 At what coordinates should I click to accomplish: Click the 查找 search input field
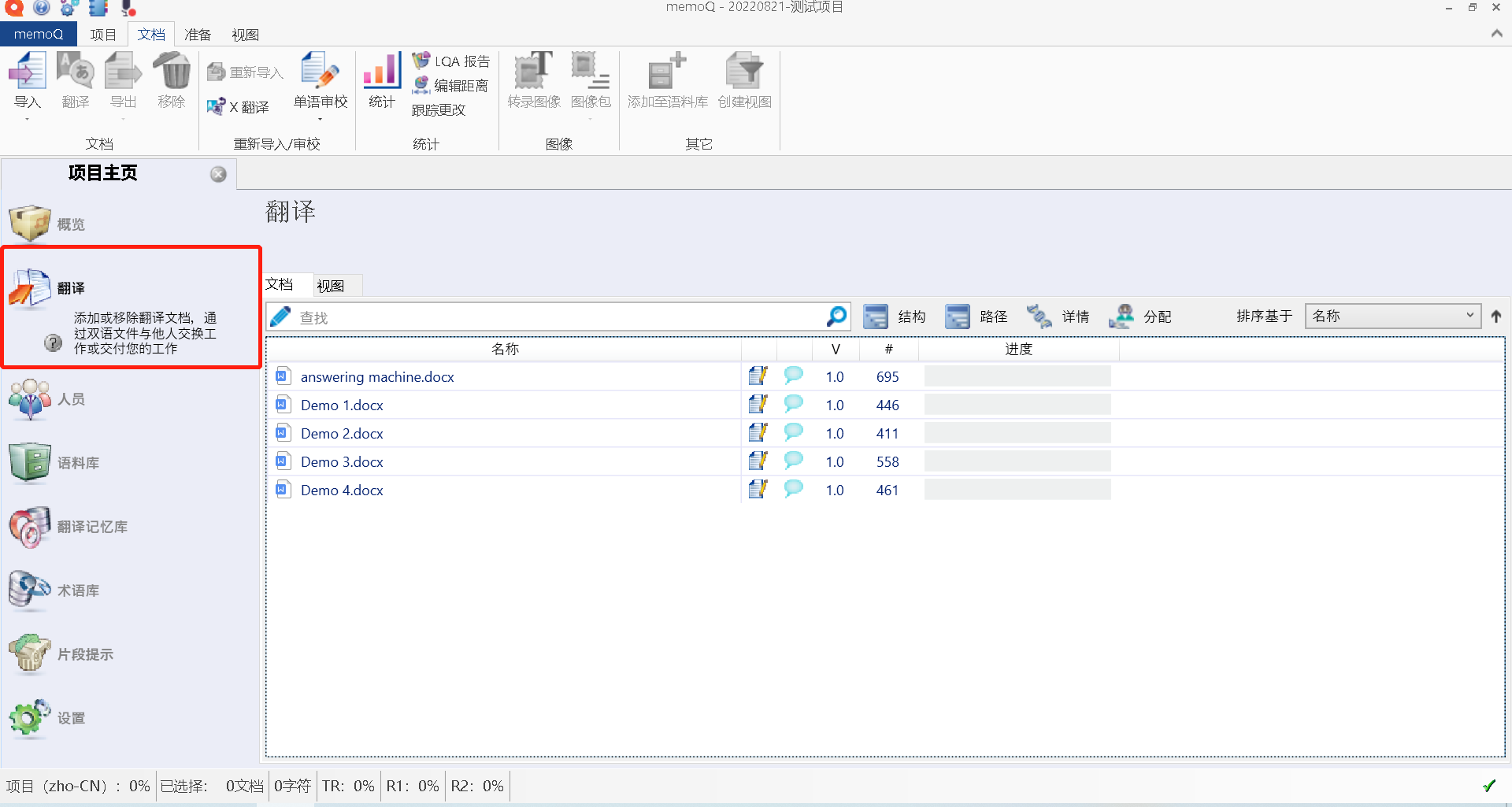559,317
